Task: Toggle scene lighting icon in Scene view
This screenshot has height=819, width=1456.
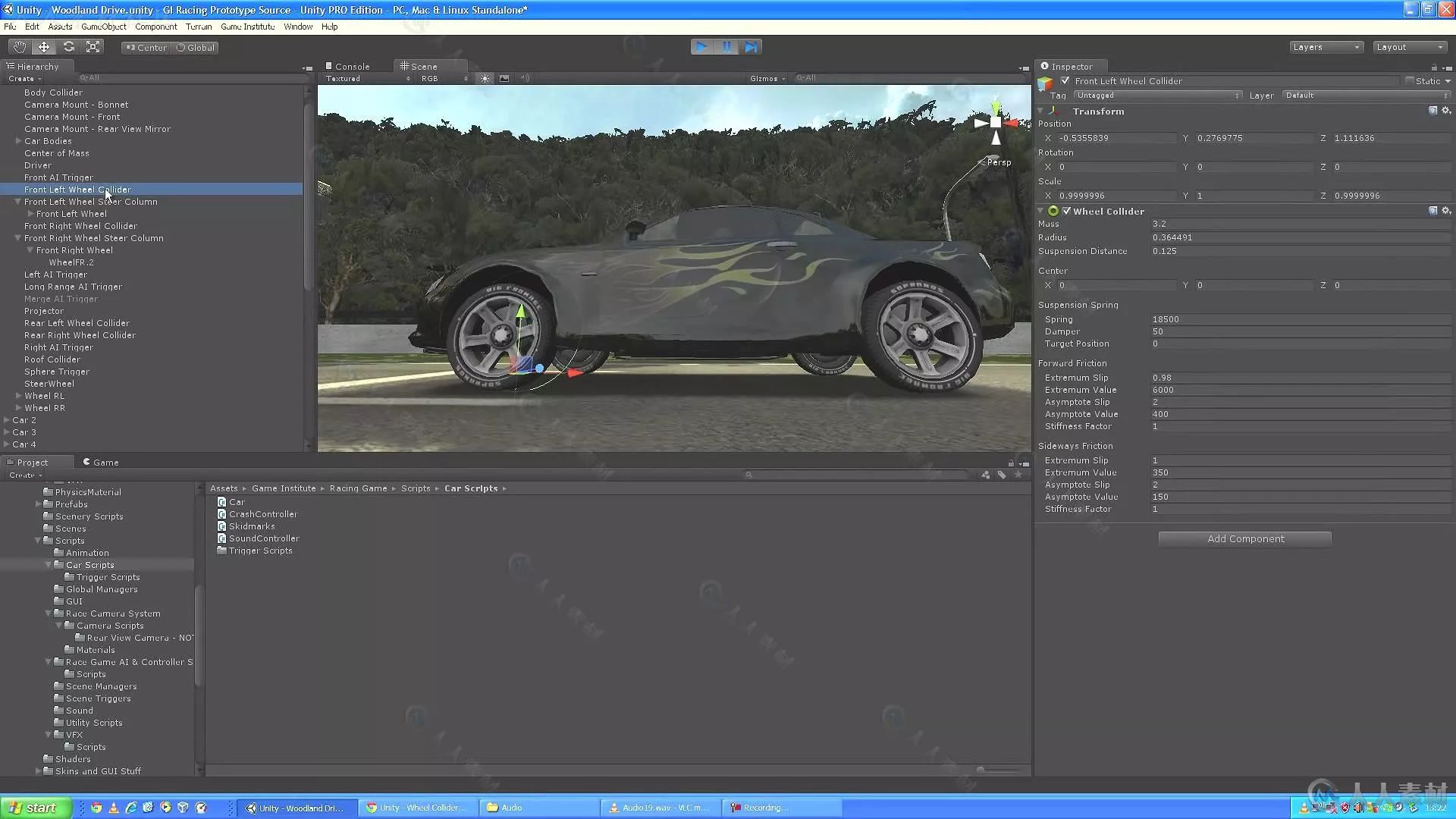Action: (x=485, y=78)
